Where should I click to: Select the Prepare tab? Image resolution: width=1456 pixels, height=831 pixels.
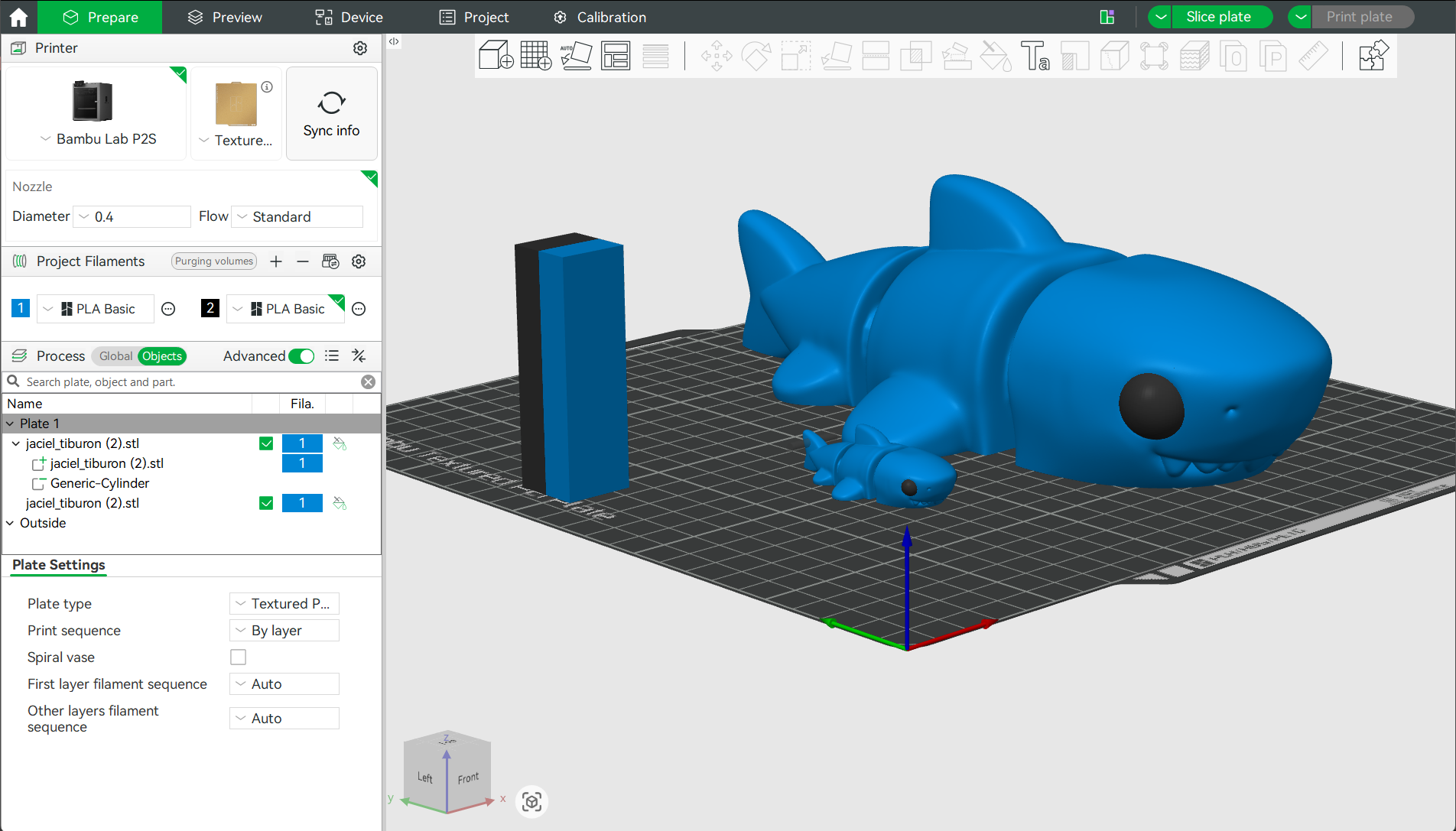[100, 17]
